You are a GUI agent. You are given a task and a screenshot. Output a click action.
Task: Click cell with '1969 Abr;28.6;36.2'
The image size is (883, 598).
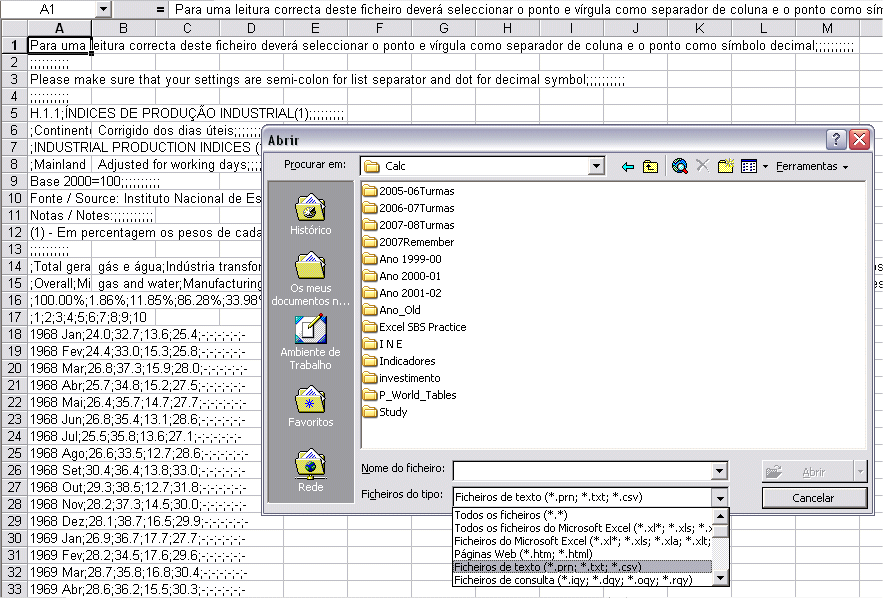[x=59, y=590]
